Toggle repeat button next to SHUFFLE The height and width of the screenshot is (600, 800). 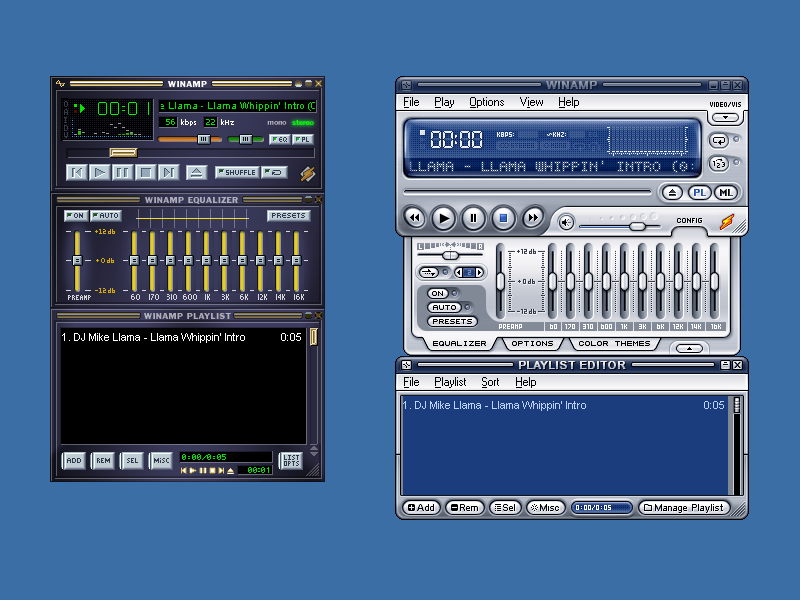click(x=274, y=172)
